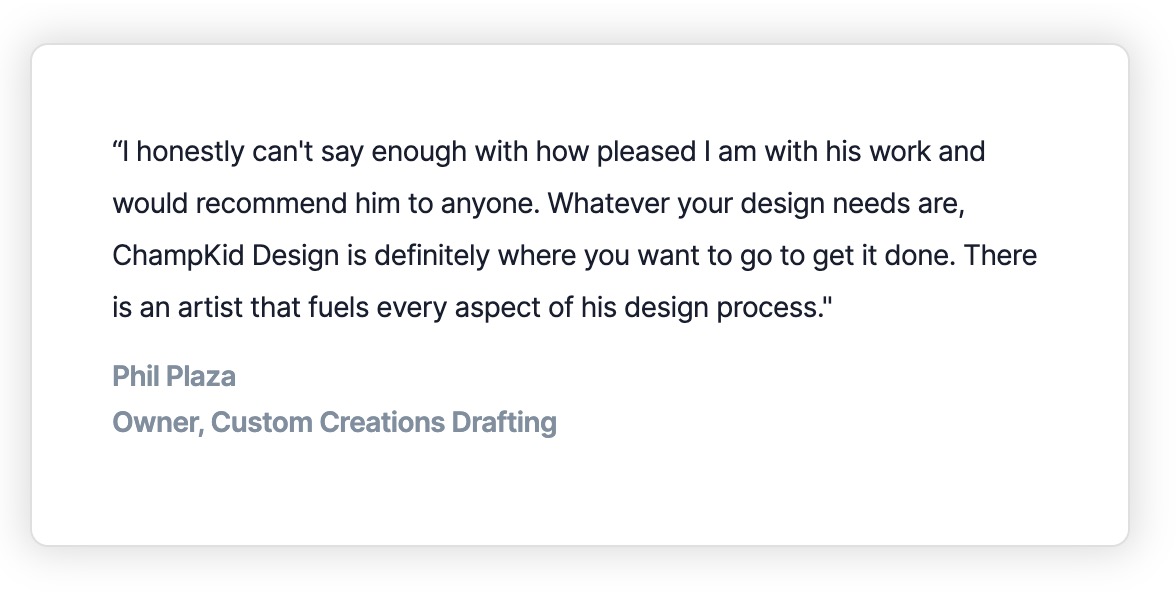Click the word "enough" in the first line
The image size is (1176, 592).
(412, 152)
